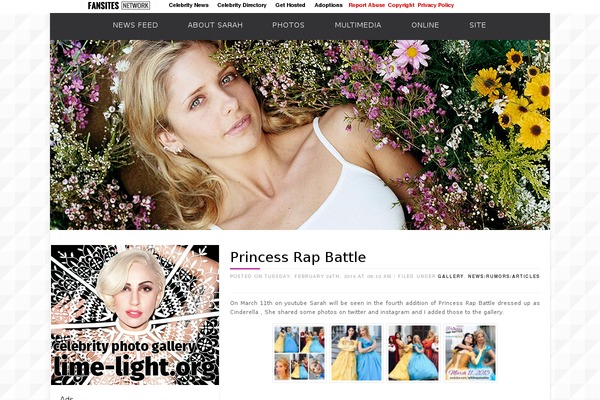This screenshot has width=600, height=400.
Task: Click Get Hosted link
Action: 290,5
